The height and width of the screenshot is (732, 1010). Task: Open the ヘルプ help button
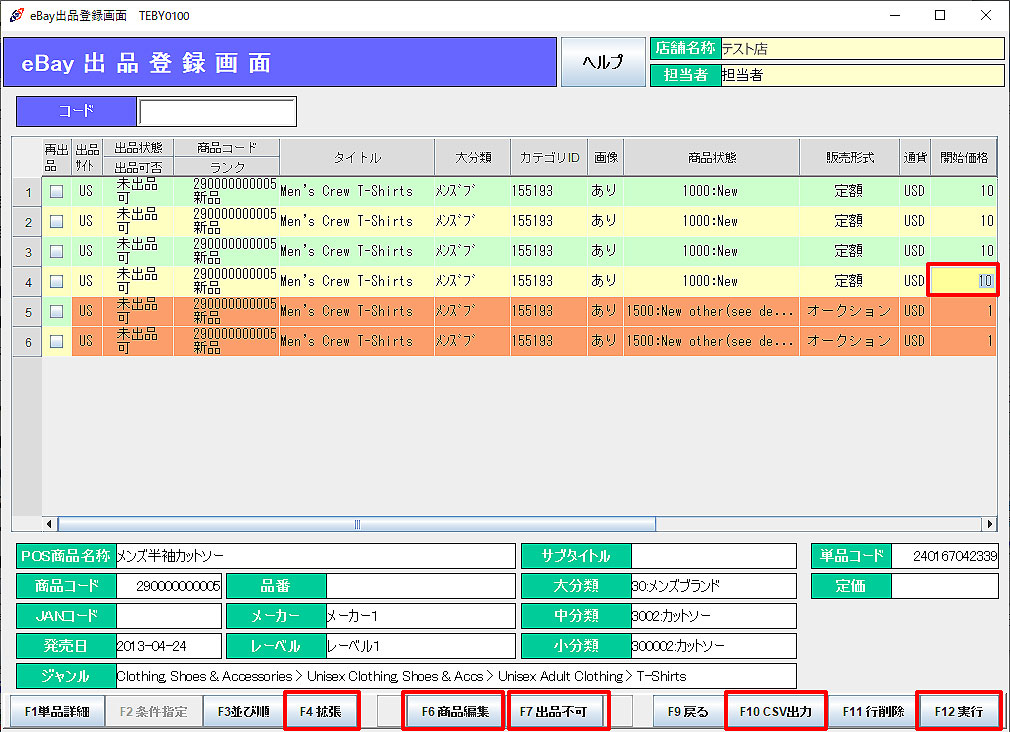[x=603, y=62]
